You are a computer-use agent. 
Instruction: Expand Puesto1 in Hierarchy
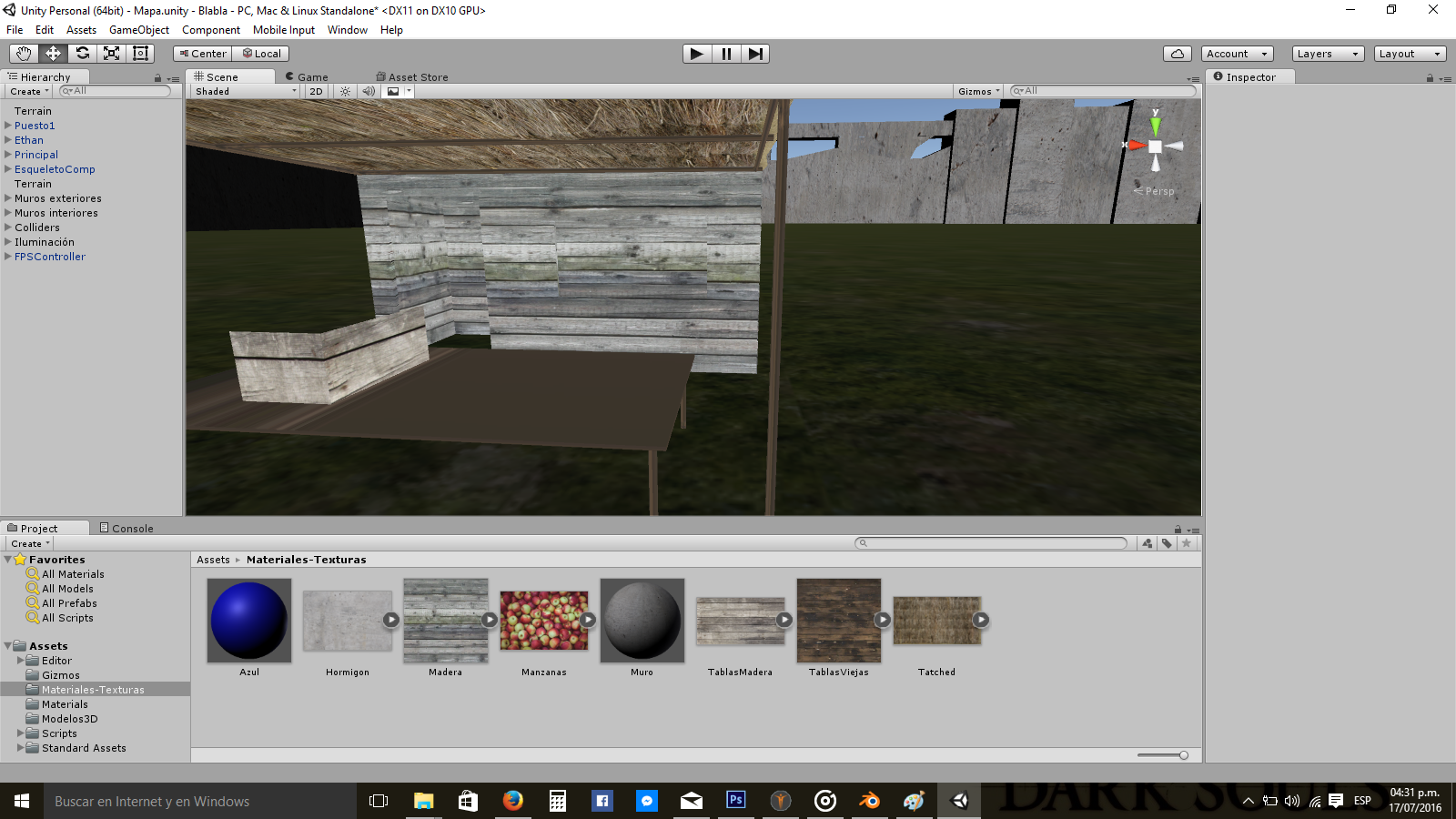tap(8, 126)
